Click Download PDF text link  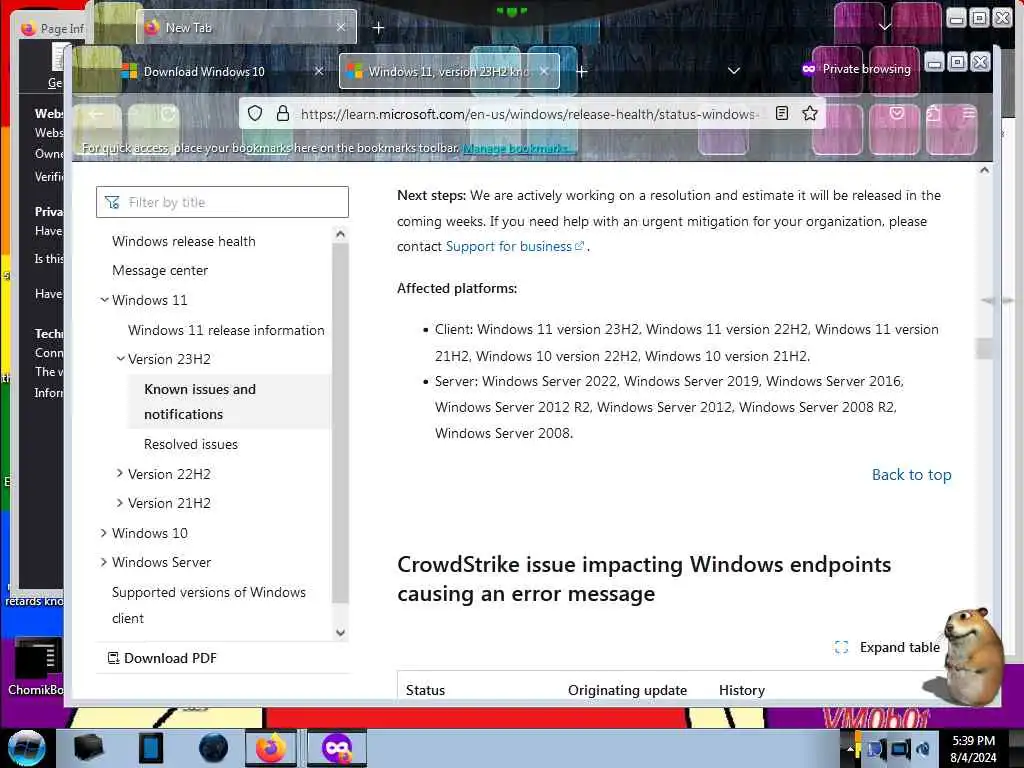pos(170,658)
